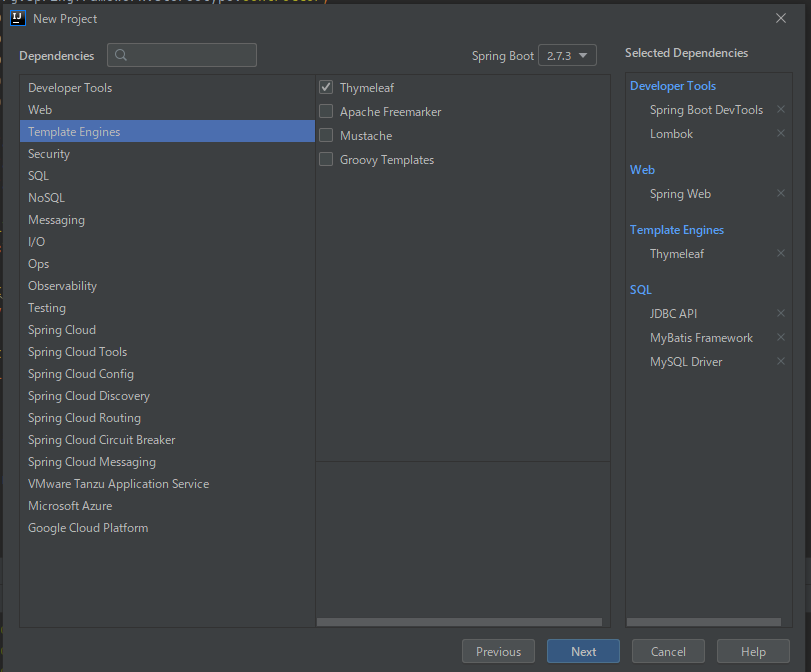Select Spring Cloud Routing category

click(167, 417)
